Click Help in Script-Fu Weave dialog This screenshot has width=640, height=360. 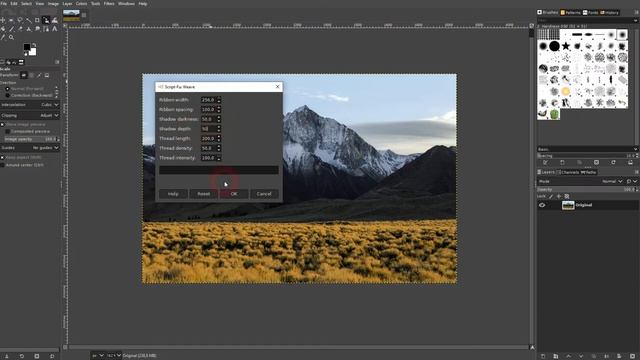[x=173, y=194]
